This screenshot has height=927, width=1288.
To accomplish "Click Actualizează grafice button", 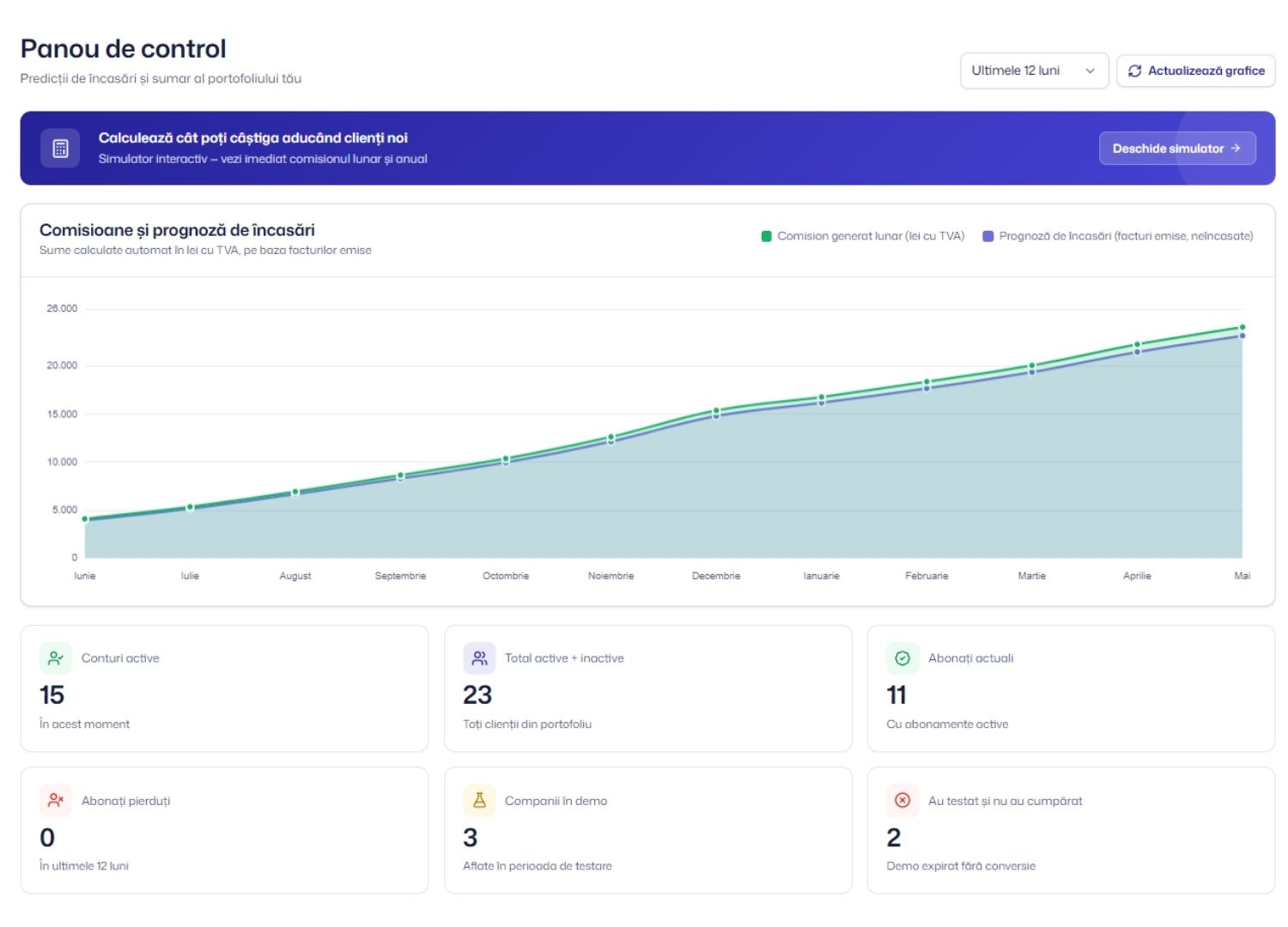I will [x=1195, y=71].
